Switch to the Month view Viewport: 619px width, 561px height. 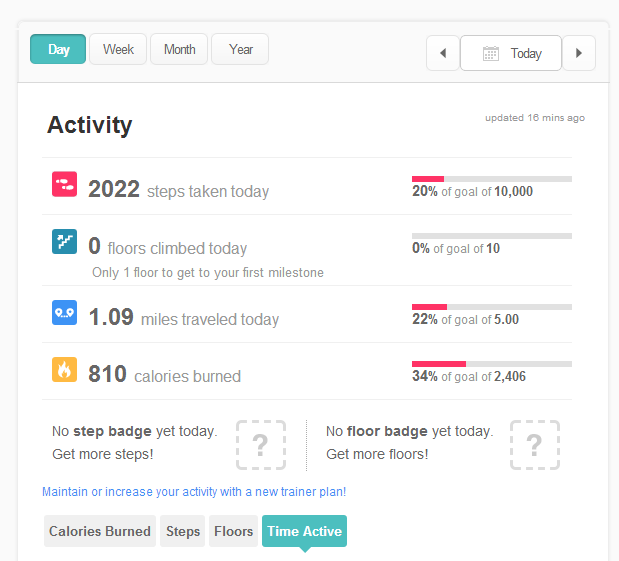[179, 49]
